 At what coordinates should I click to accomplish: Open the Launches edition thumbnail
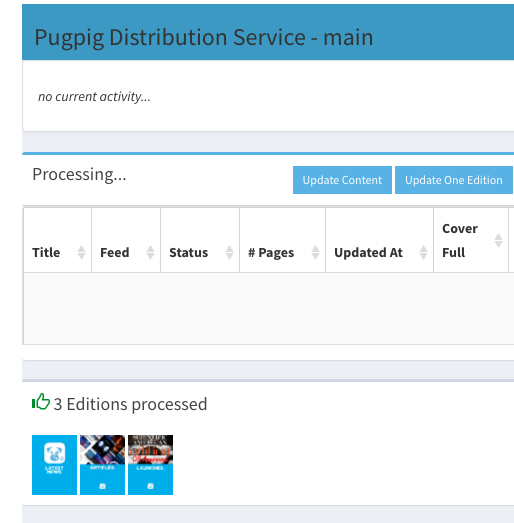[x=150, y=465]
